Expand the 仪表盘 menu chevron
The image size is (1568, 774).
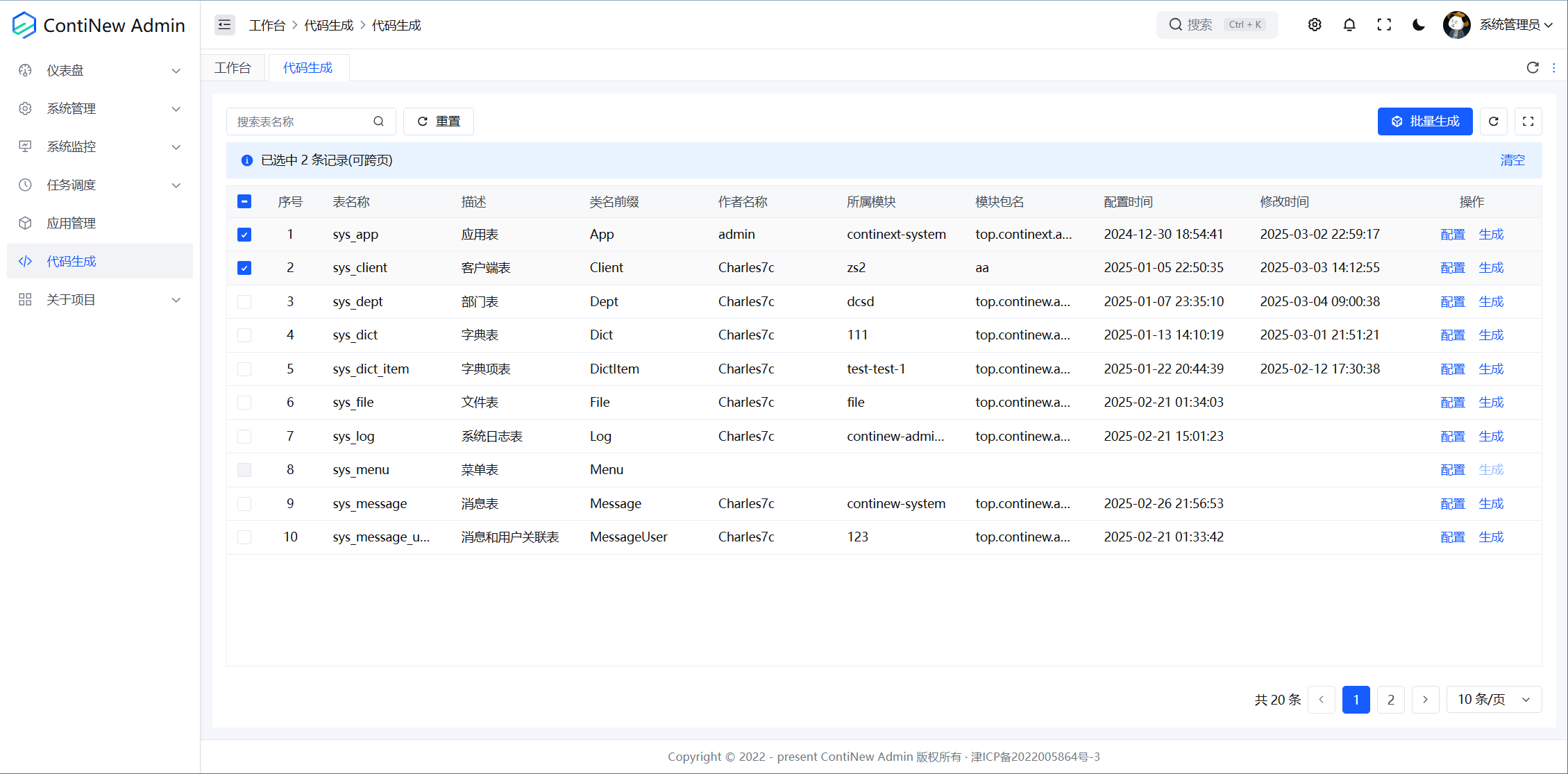coord(176,71)
